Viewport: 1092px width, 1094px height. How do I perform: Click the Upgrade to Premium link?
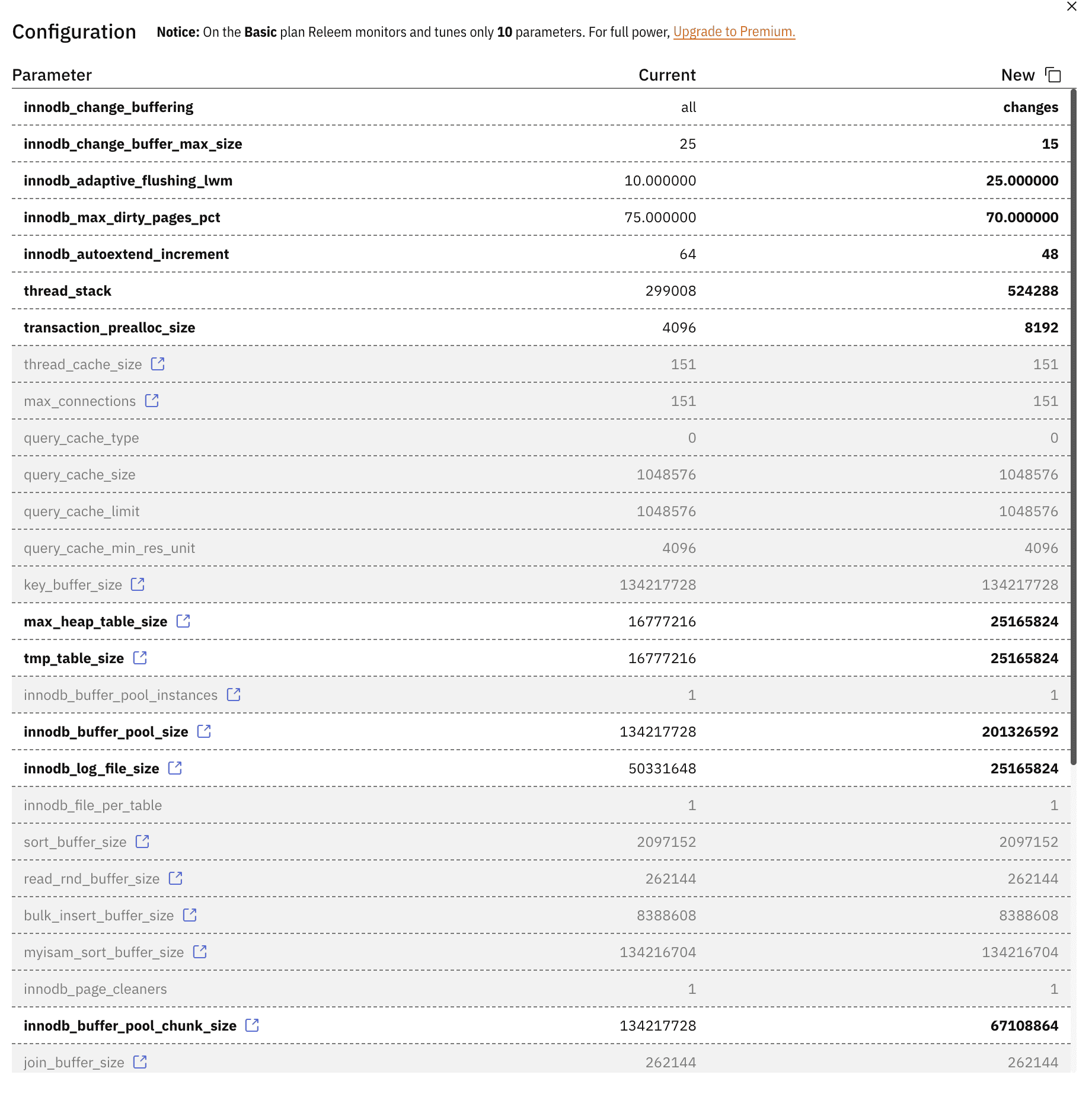[x=734, y=32]
